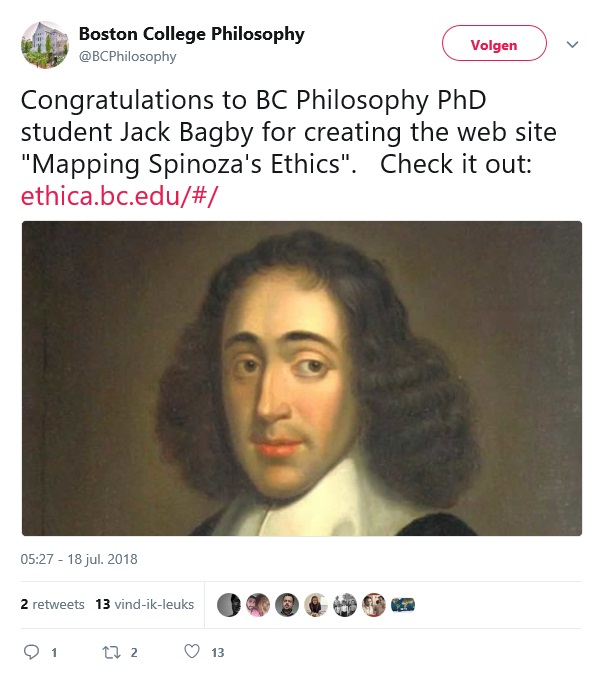609x675 pixels.
Task: View the 2 retweets list
Action: pyautogui.click(x=53, y=604)
